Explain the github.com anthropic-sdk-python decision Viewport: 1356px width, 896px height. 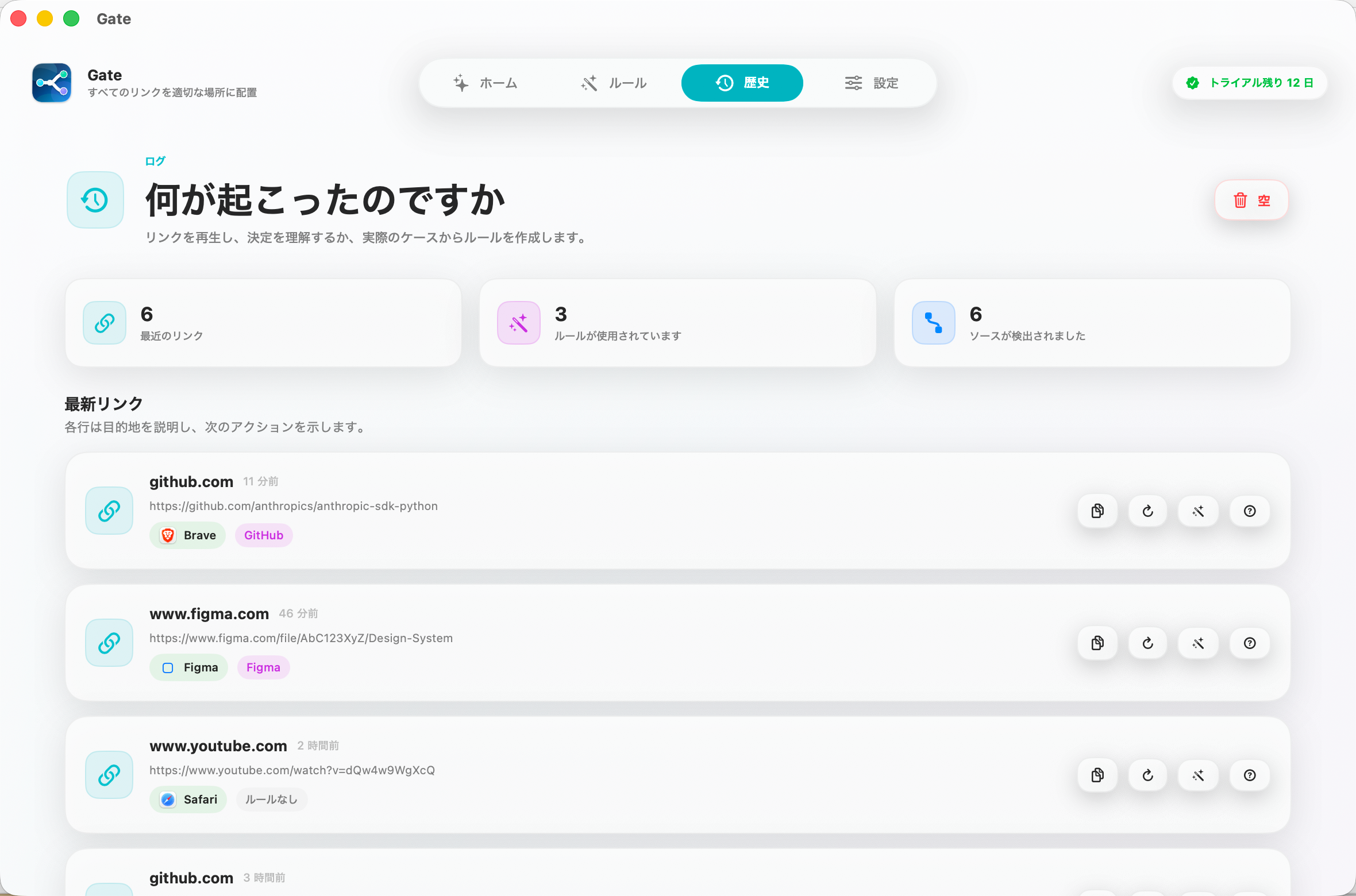click(1250, 511)
